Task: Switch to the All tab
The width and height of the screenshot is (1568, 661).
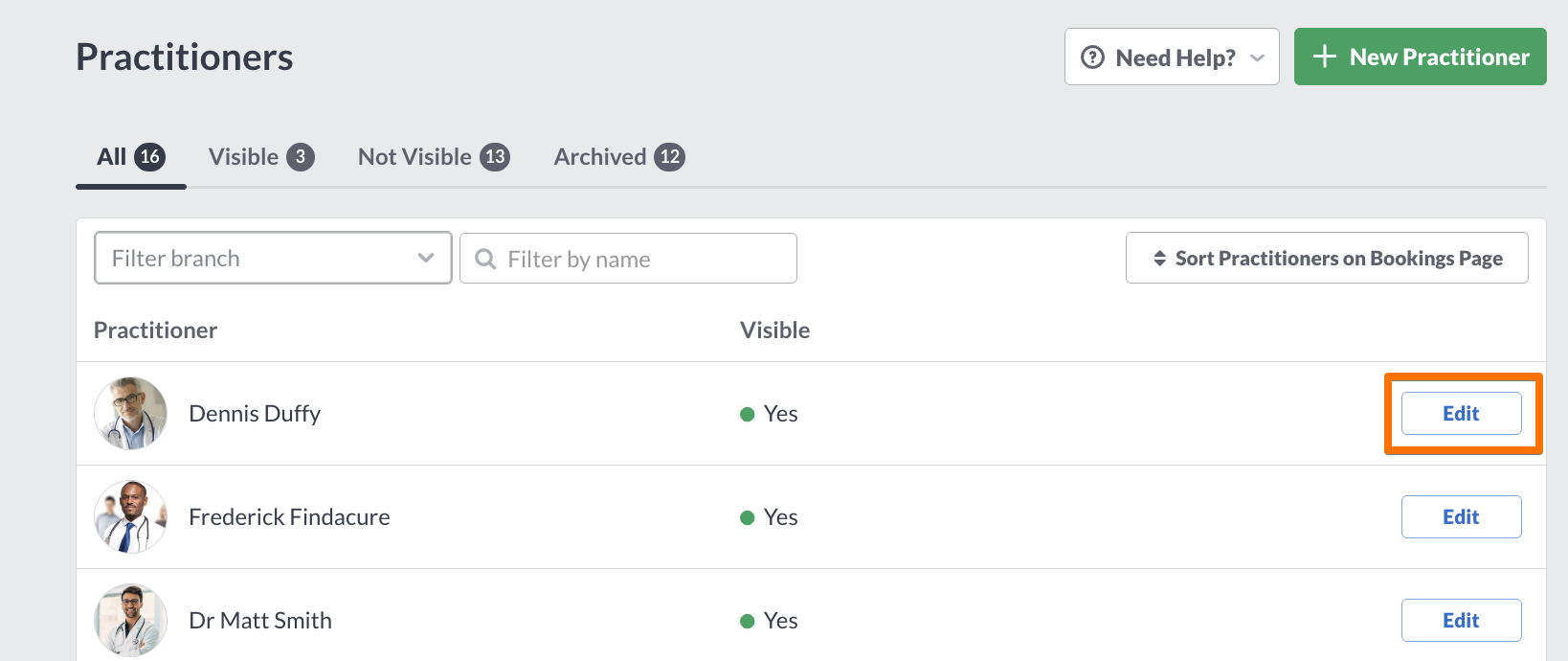Action: click(130, 157)
